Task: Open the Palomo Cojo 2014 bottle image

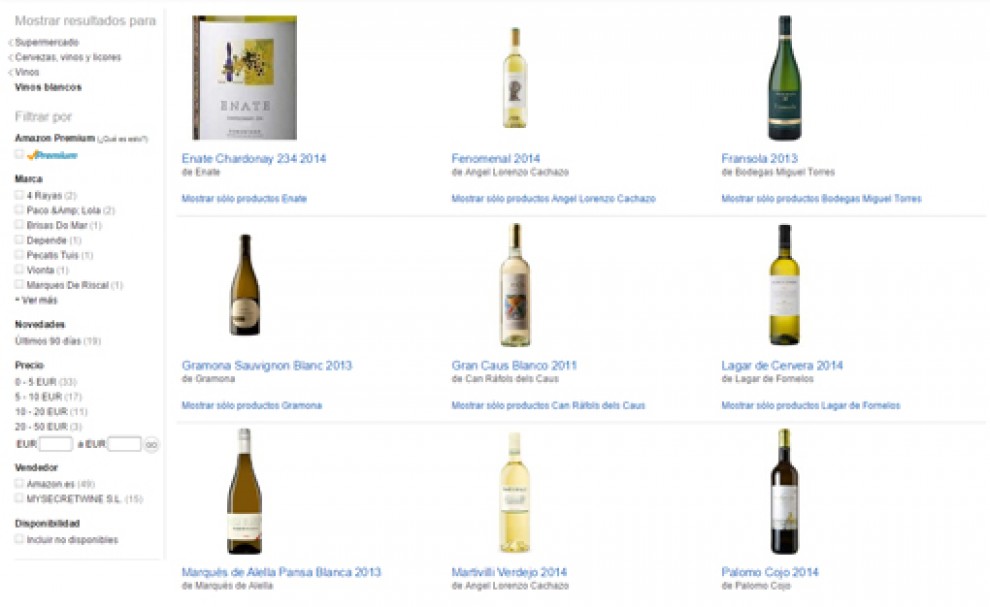Action: click(x=784, y=491)
